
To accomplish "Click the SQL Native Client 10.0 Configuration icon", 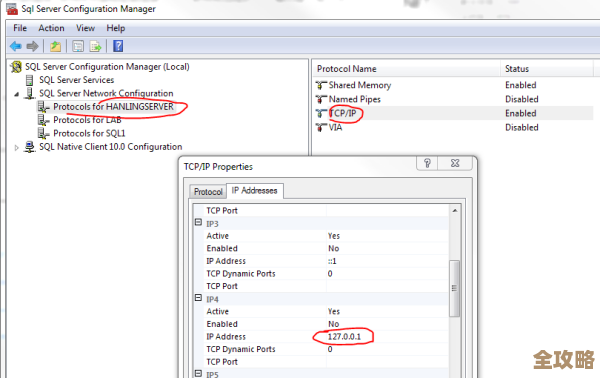I will click(29, 147).
